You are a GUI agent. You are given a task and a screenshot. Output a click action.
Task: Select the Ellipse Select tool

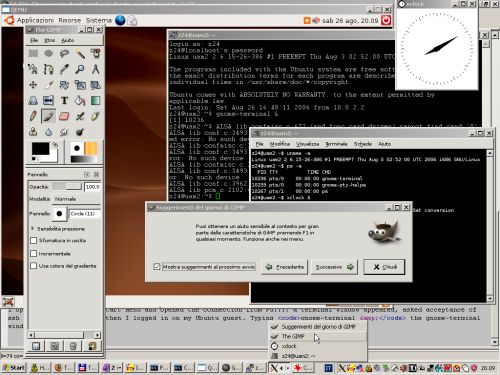pyautogui.click(x=49, y=53)
